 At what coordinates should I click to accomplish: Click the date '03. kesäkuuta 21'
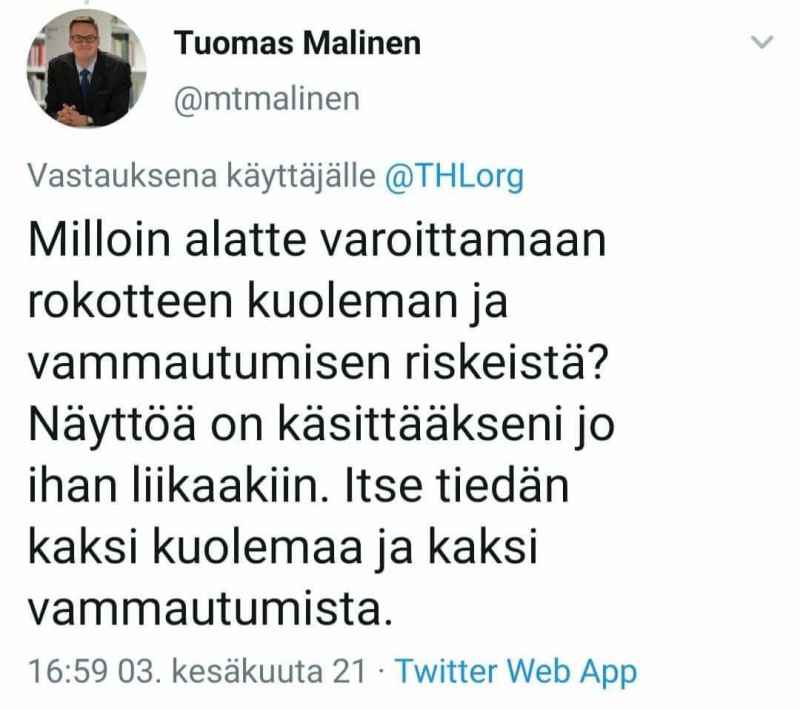(x=242, y=670)
